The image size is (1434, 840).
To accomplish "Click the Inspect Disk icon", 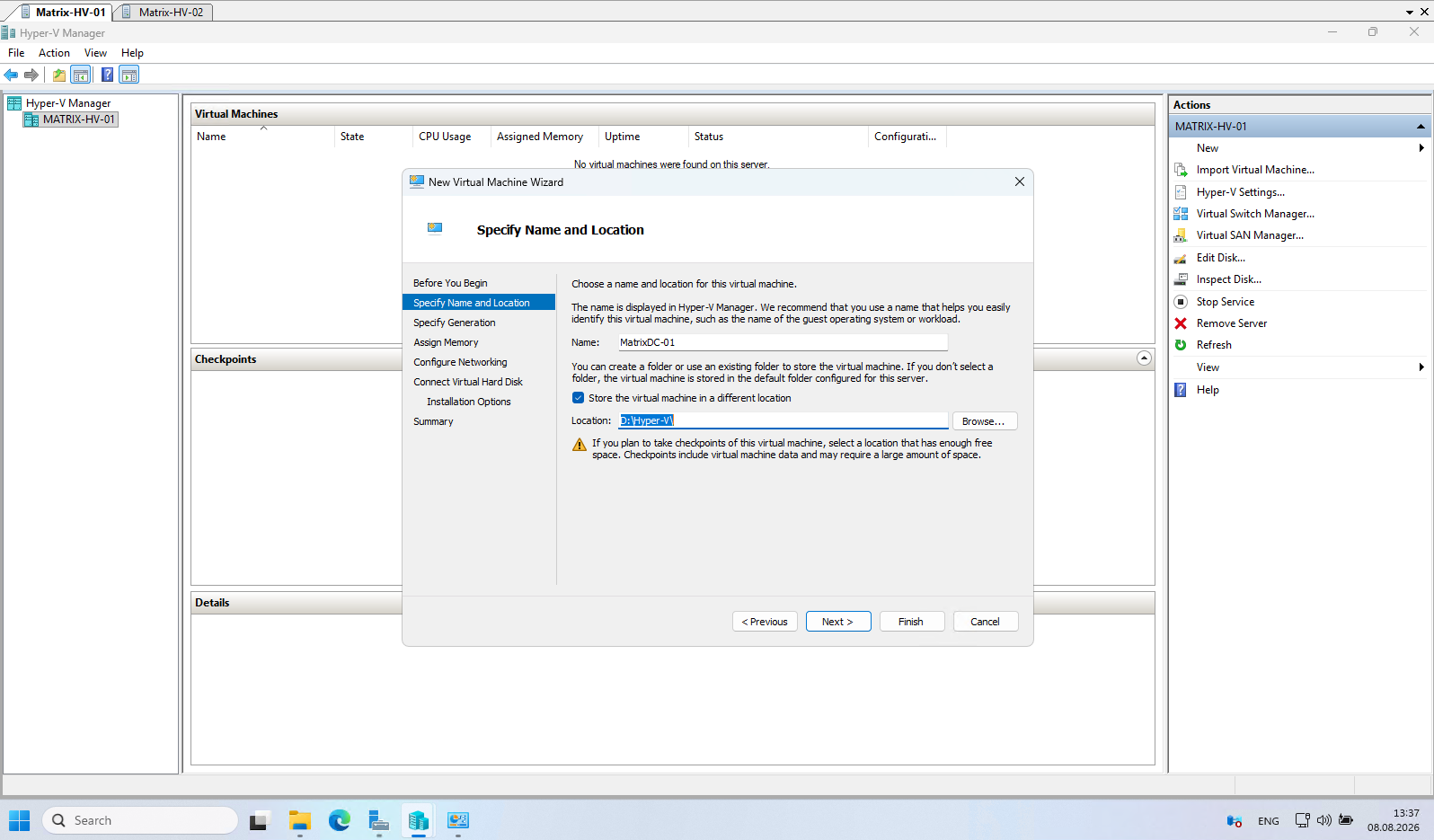I will tap(1181, 279).
